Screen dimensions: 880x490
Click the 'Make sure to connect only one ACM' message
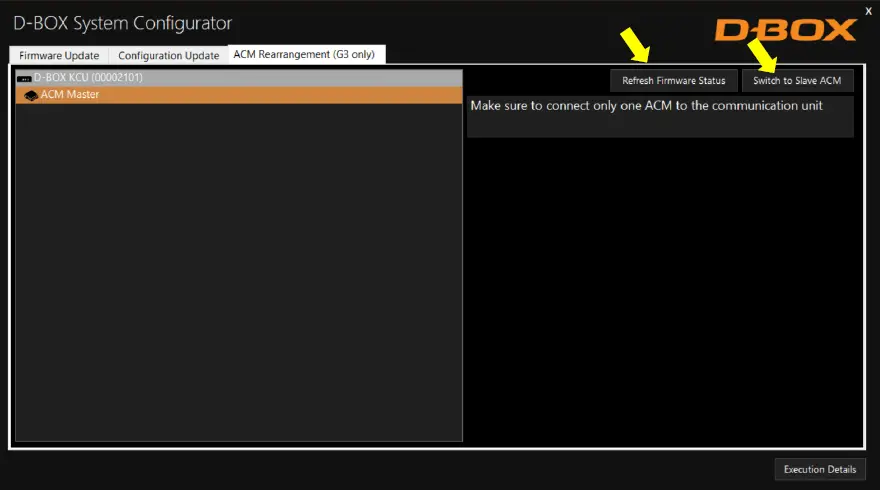pyautogui.click(x=647, y=106)
